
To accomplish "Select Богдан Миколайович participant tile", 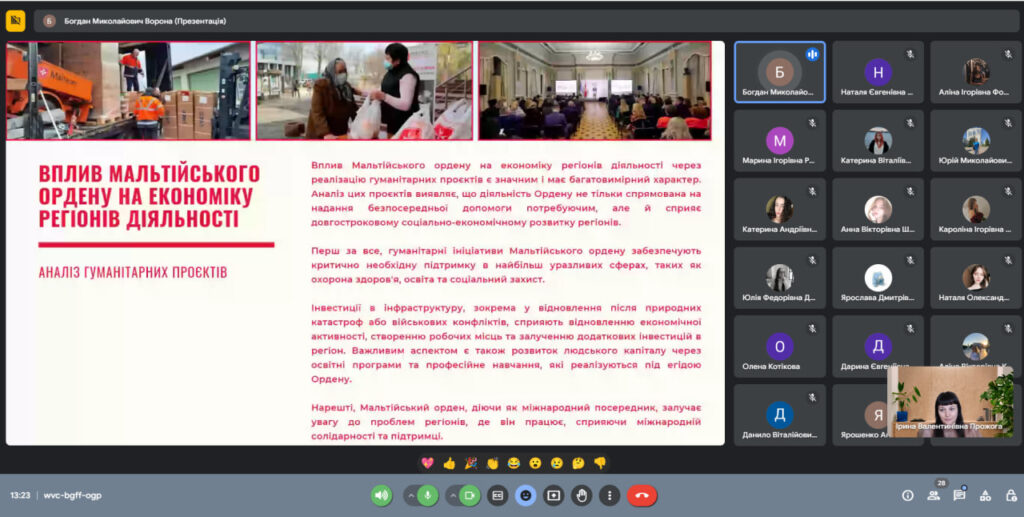I will [x=779, y=72].
